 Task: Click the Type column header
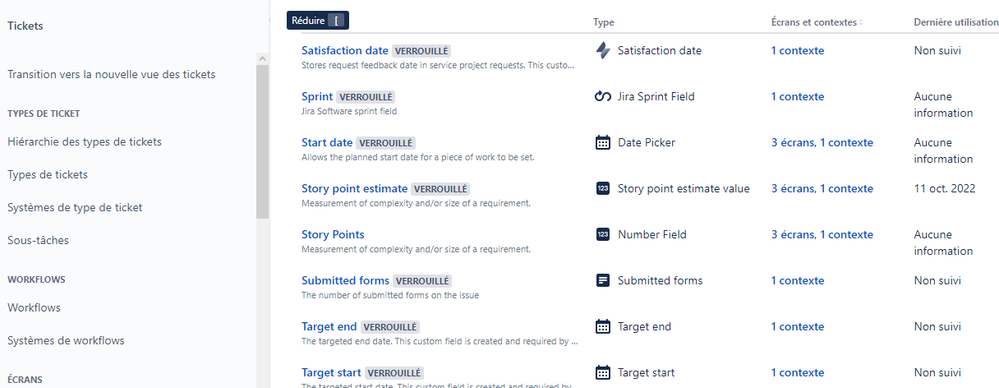tap(603, 22)
